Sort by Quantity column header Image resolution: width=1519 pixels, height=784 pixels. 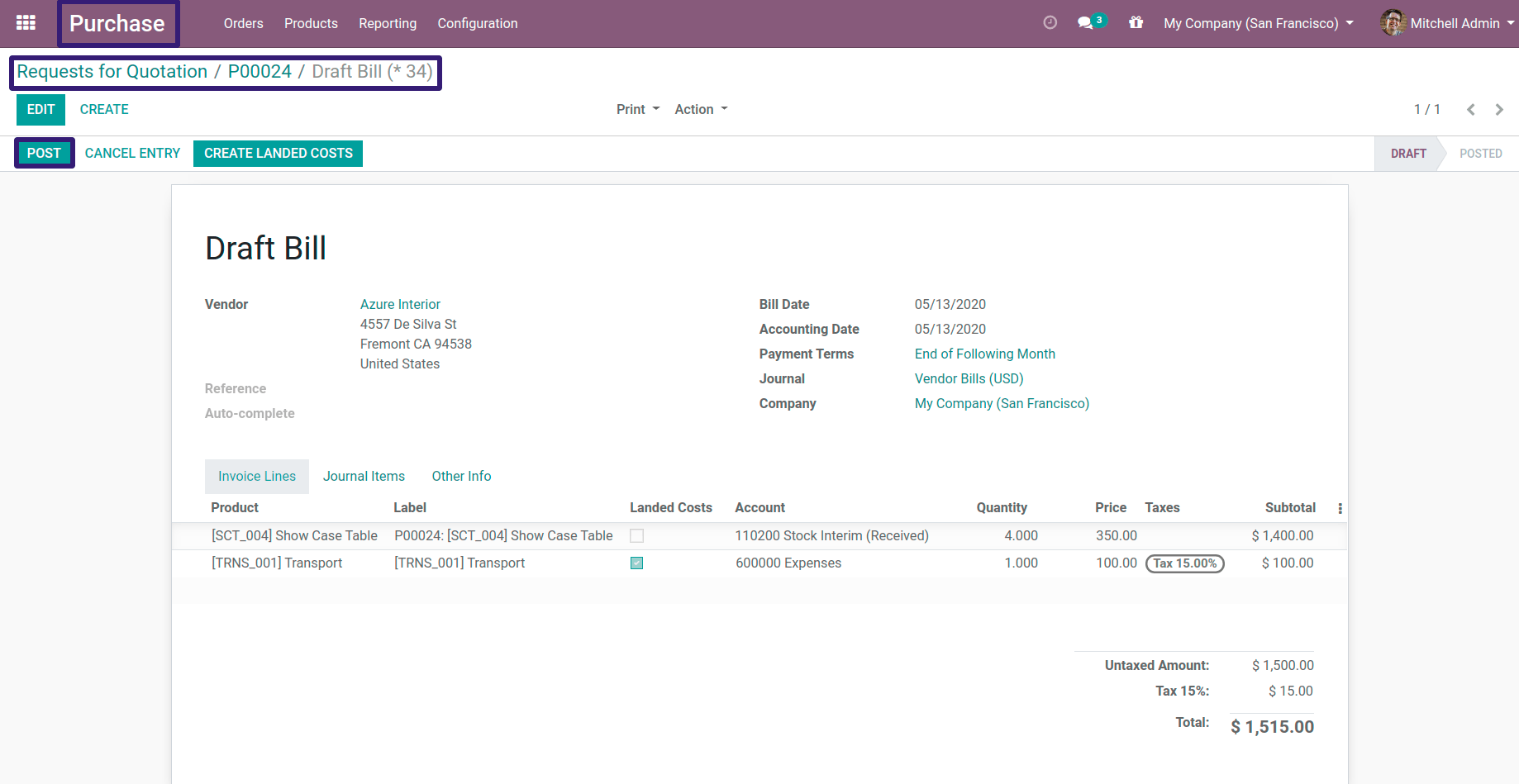click(x=1002, y=508)
